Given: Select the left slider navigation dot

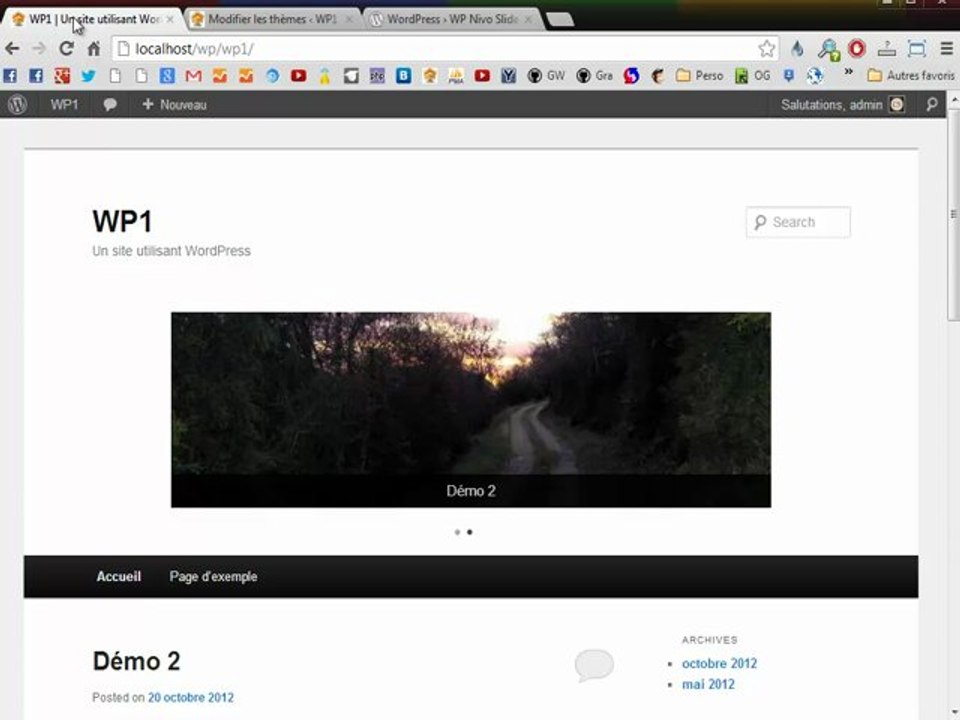Looking at the screenshot, I should click(x=457, y=532).
